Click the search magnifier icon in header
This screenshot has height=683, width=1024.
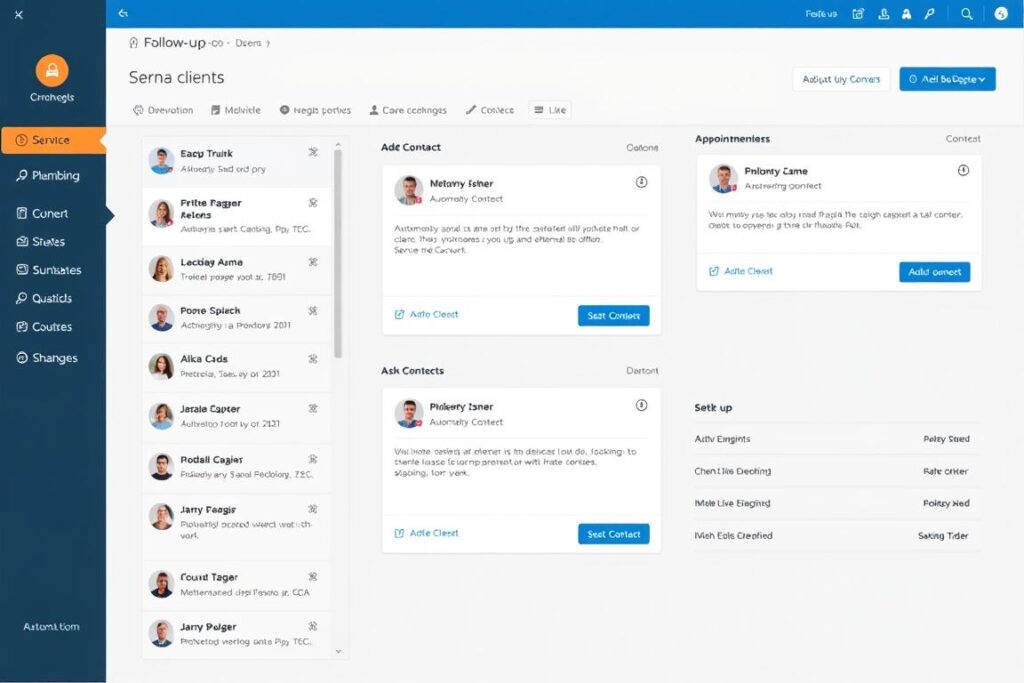click(966, 14)
